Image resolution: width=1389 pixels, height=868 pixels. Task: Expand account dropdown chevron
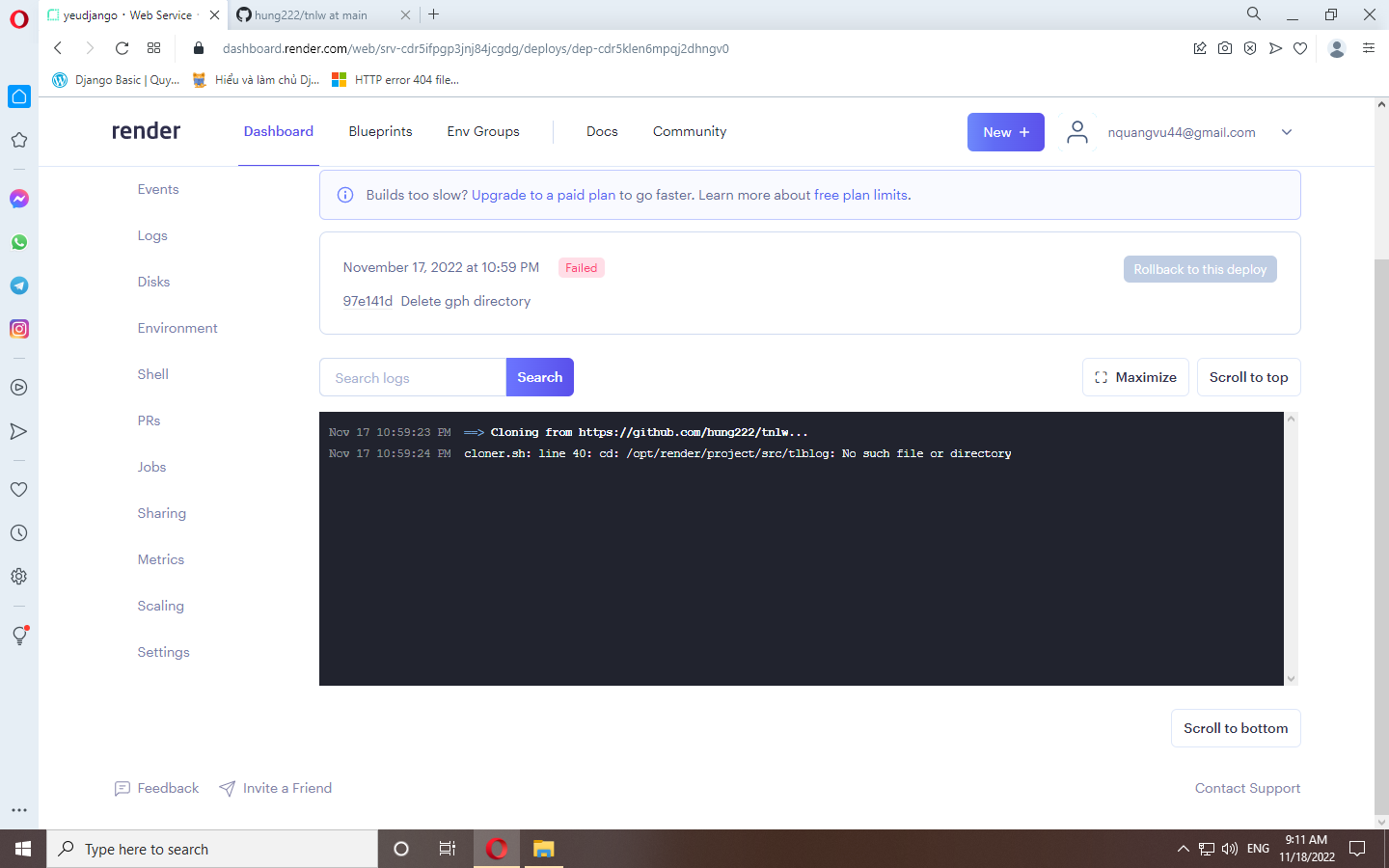point(1287,132)
